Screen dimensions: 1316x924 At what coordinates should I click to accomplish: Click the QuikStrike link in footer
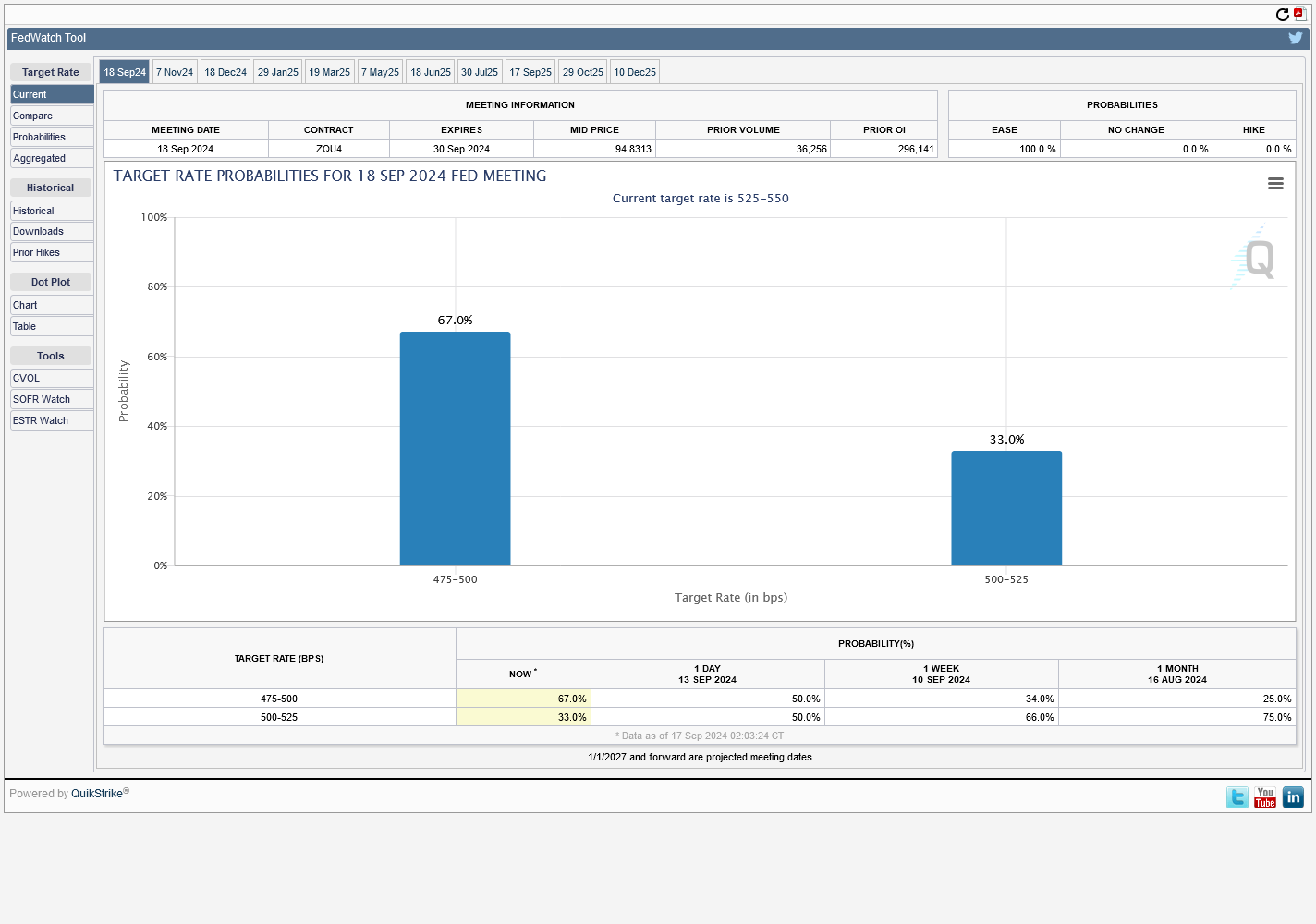(97, 794)
